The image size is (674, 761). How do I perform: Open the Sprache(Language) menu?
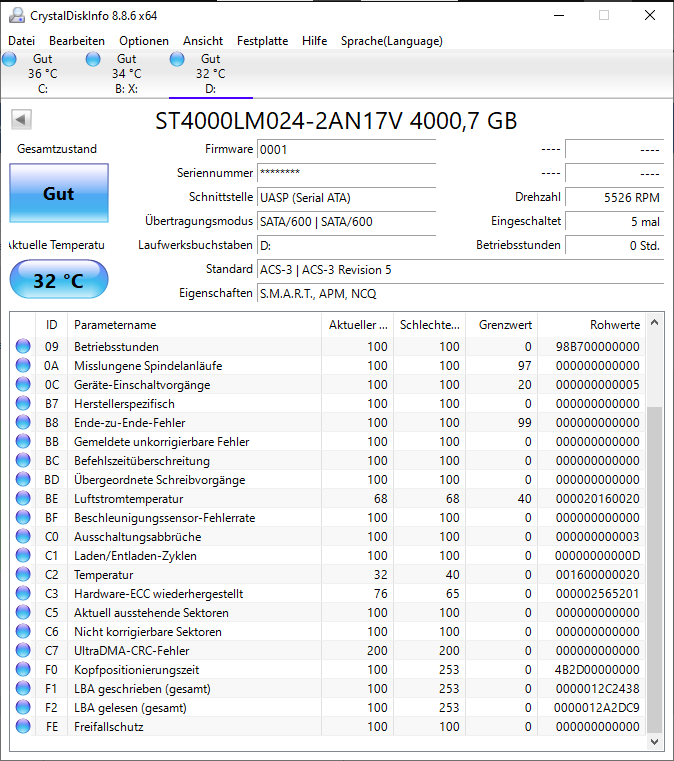[x=392, y=41]
